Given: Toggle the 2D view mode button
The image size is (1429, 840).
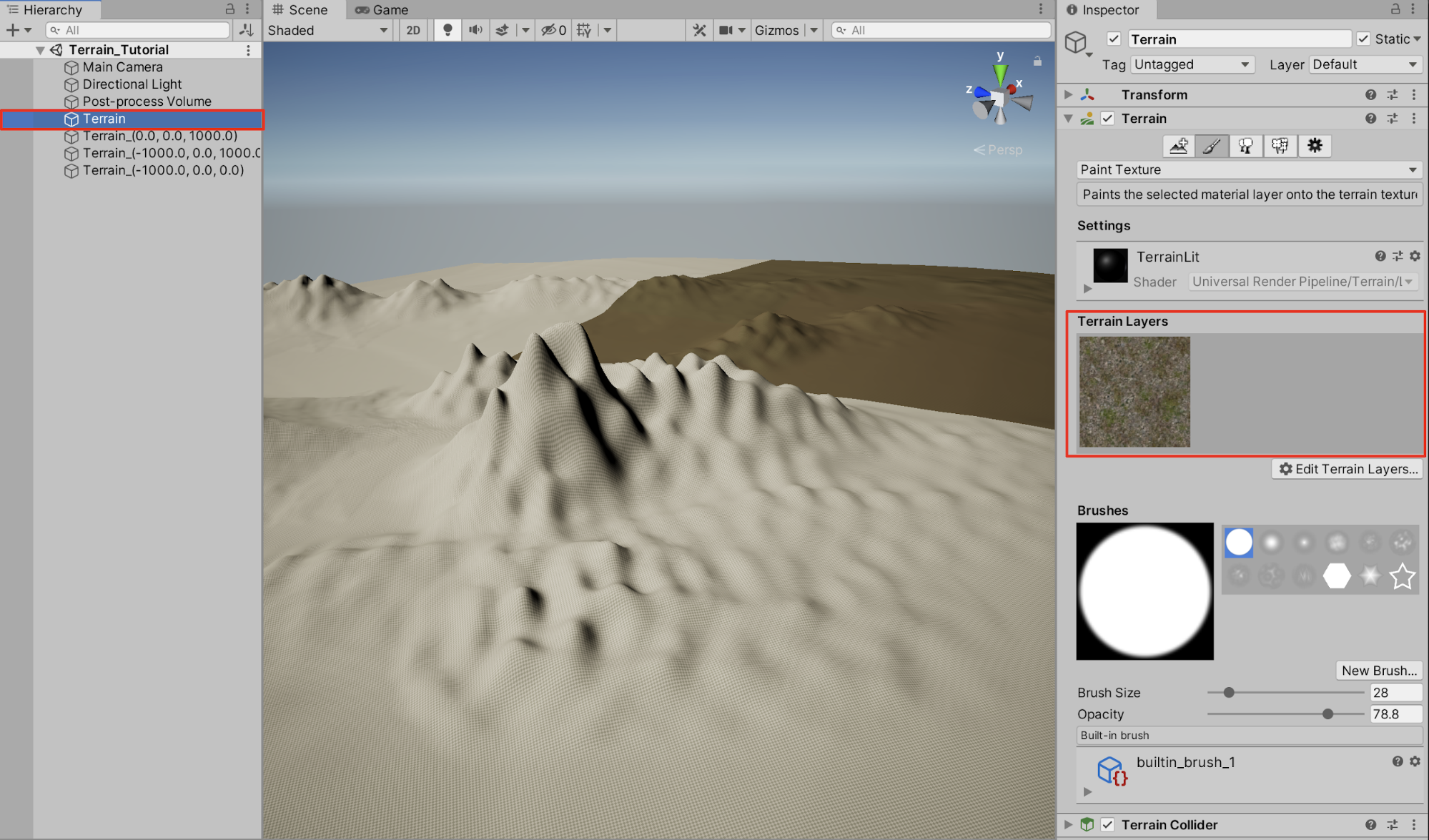Looking at the screenshot, I should click(413, 30).
